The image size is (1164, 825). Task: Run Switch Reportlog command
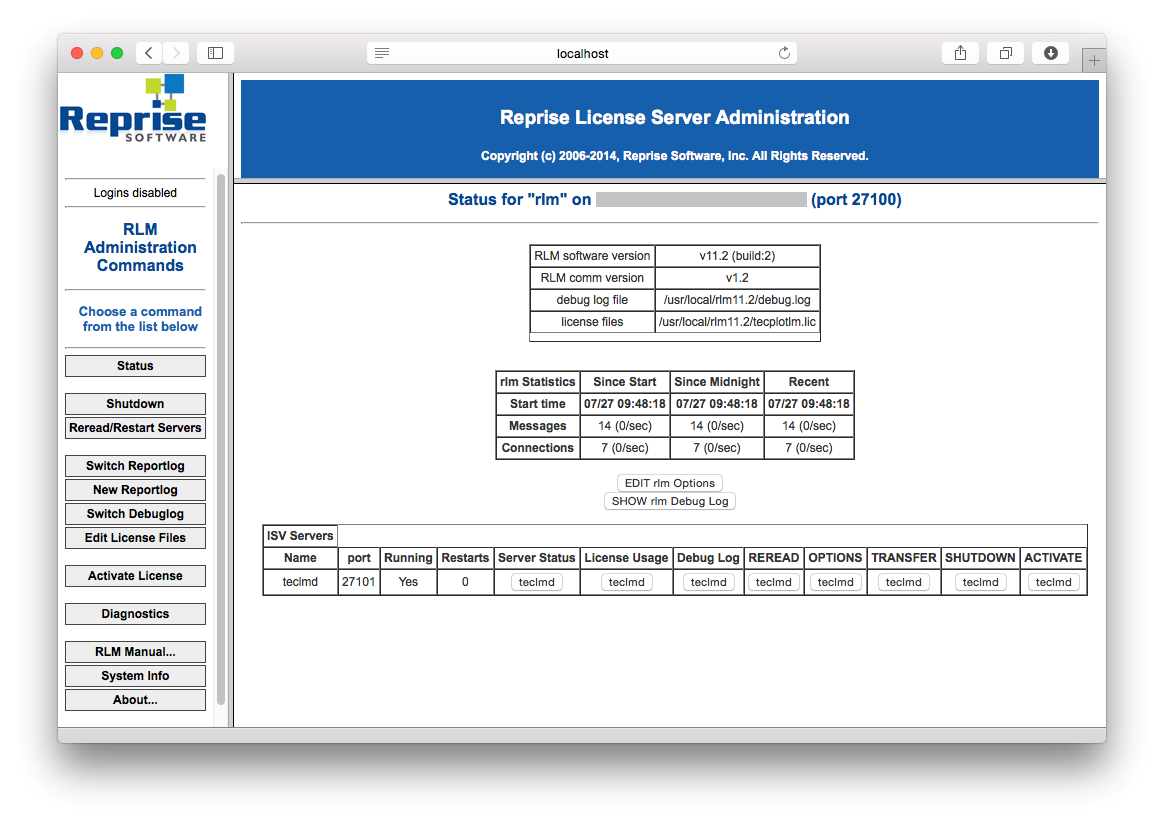click(135, 466)
